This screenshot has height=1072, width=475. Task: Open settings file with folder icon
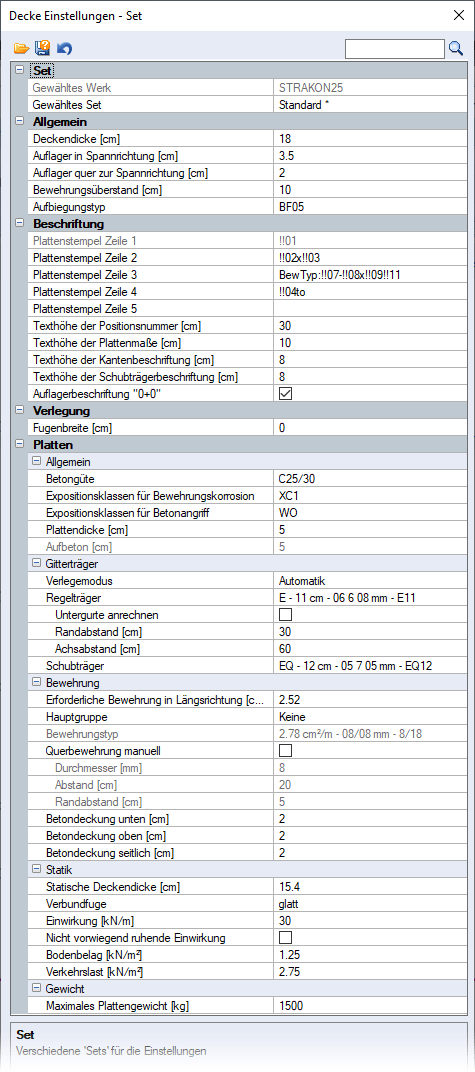(x=22, y=48)
